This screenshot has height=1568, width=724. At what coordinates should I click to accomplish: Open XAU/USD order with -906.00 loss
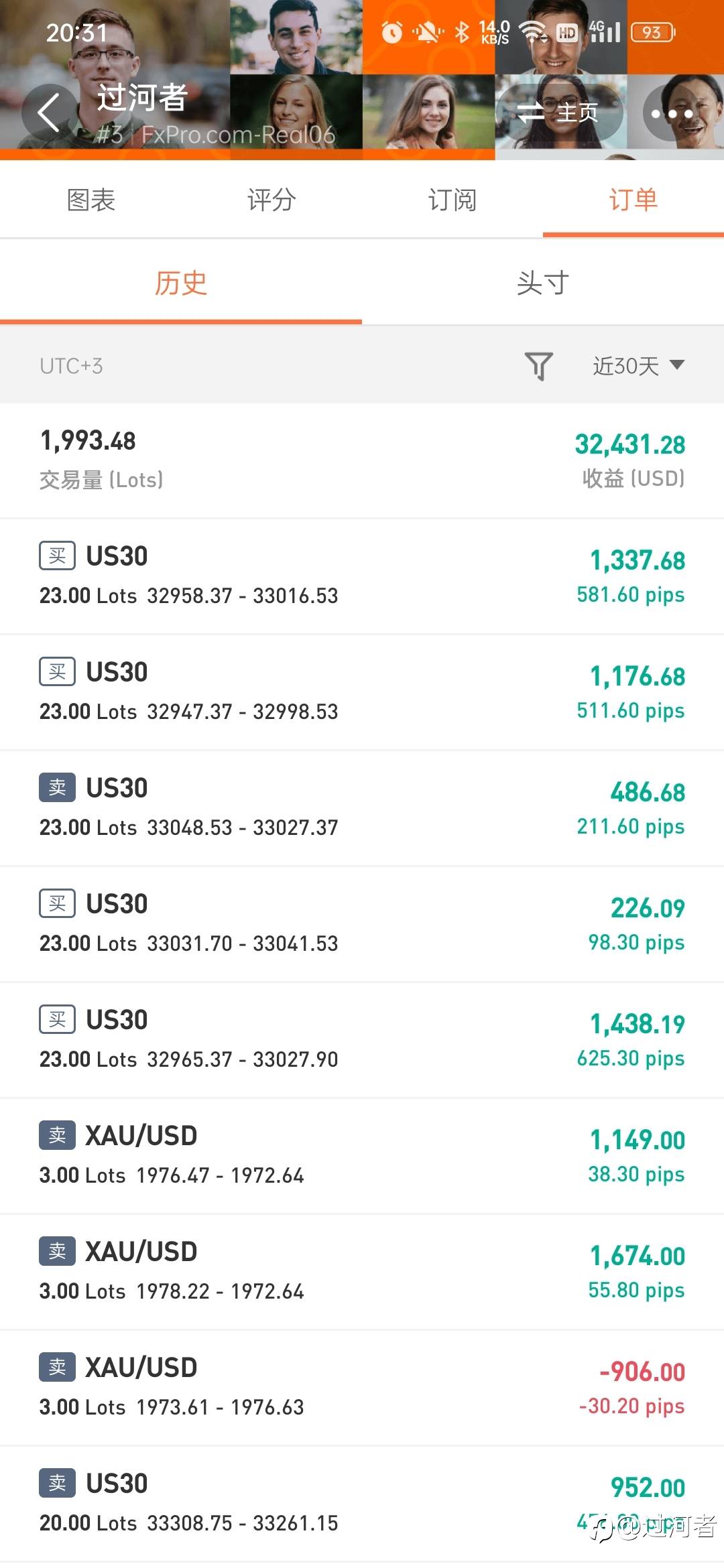click(362, 1388)
